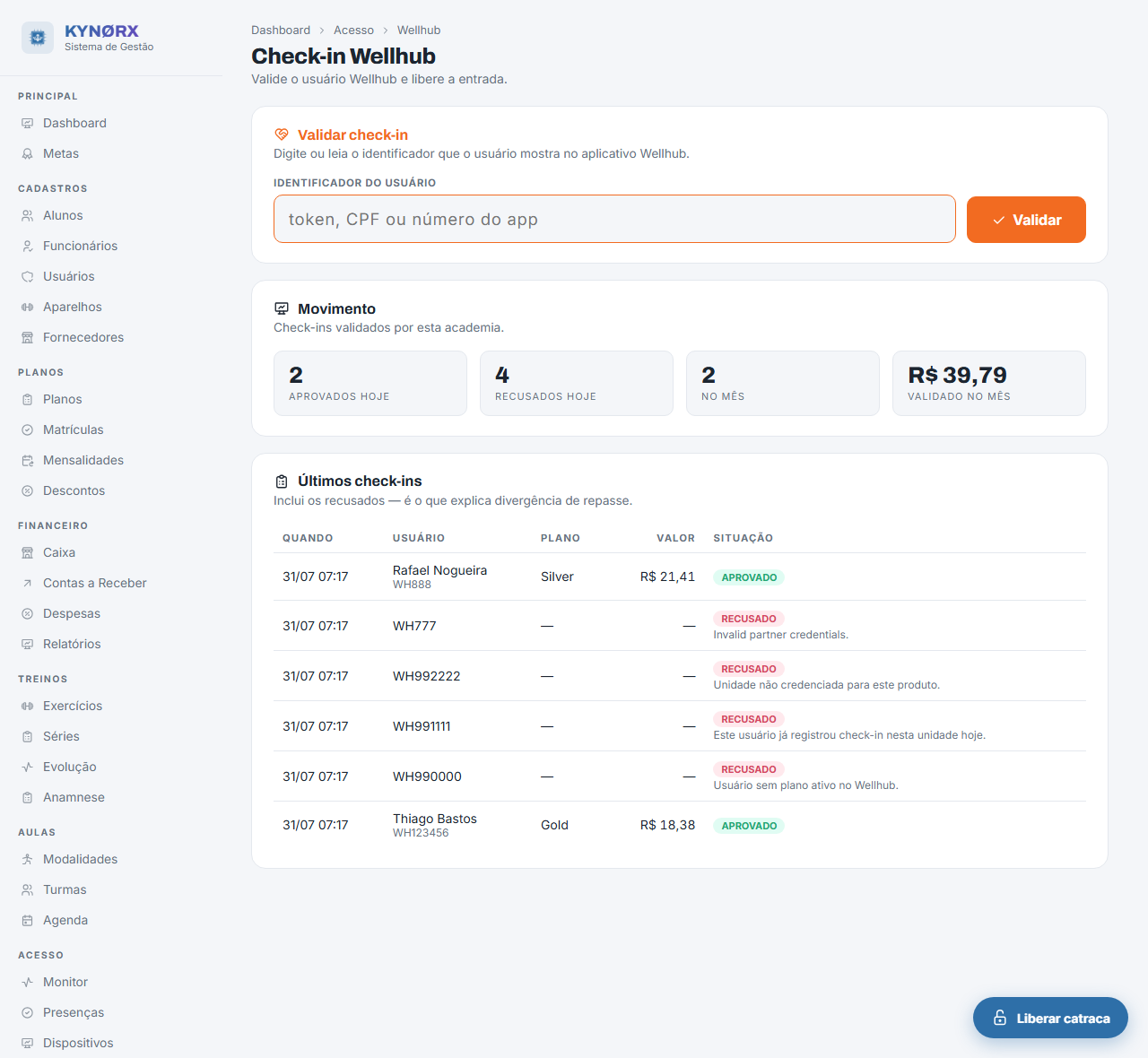Viewport: 1148px width, 1058px height.
Task: Click the Monitor activity icon
Action: point(28,983)
